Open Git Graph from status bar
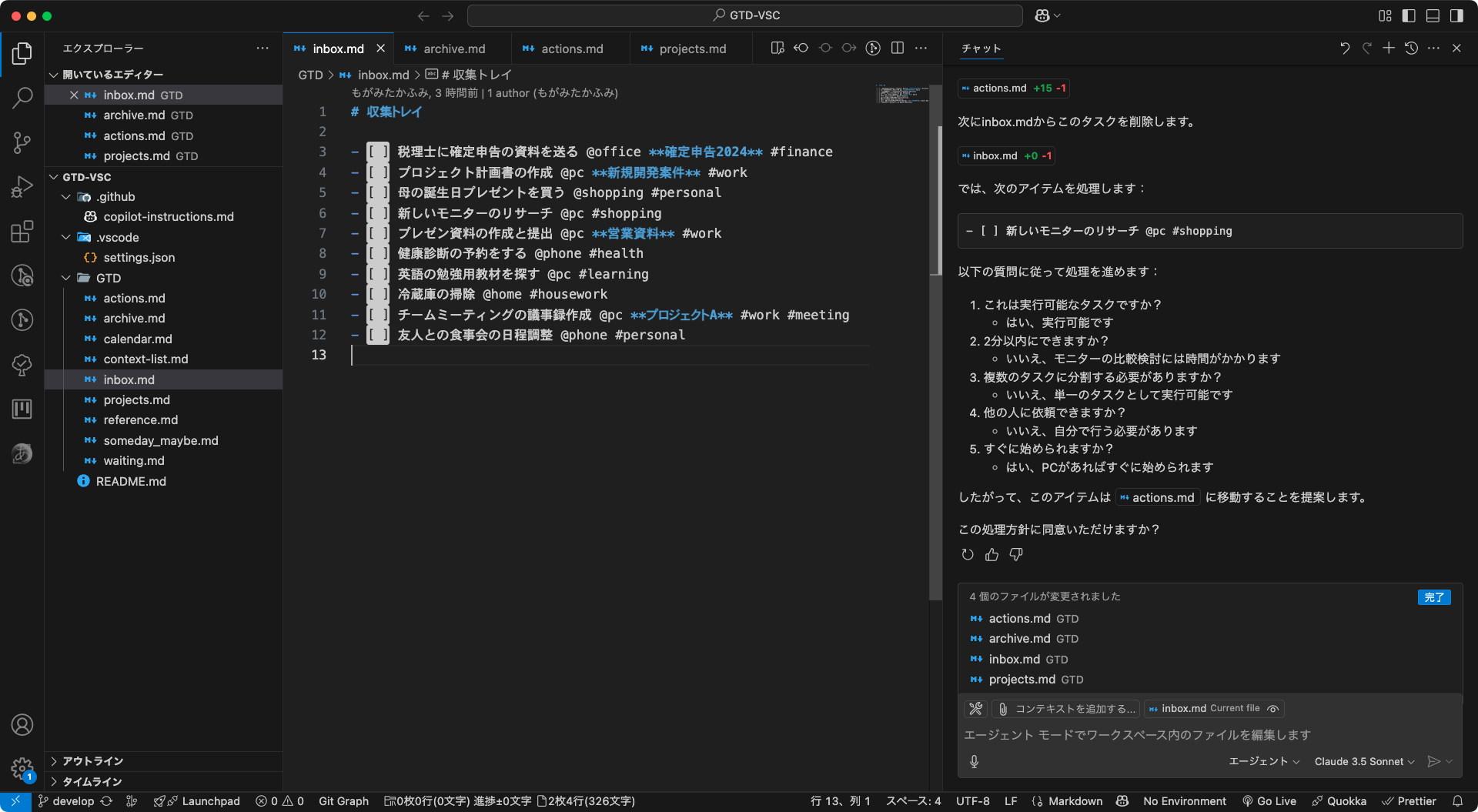This screenshot has width=1478, height=812. (343, 801)
